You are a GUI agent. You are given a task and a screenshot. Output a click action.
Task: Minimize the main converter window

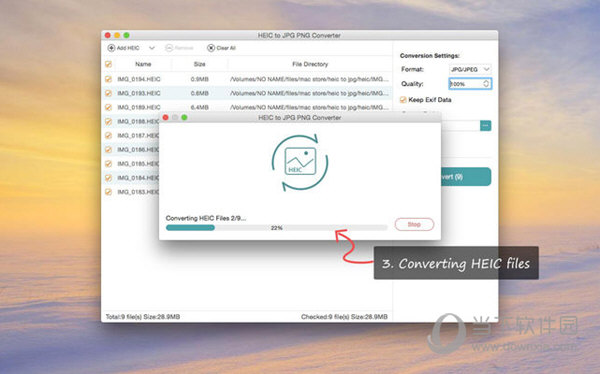point(117,35)
